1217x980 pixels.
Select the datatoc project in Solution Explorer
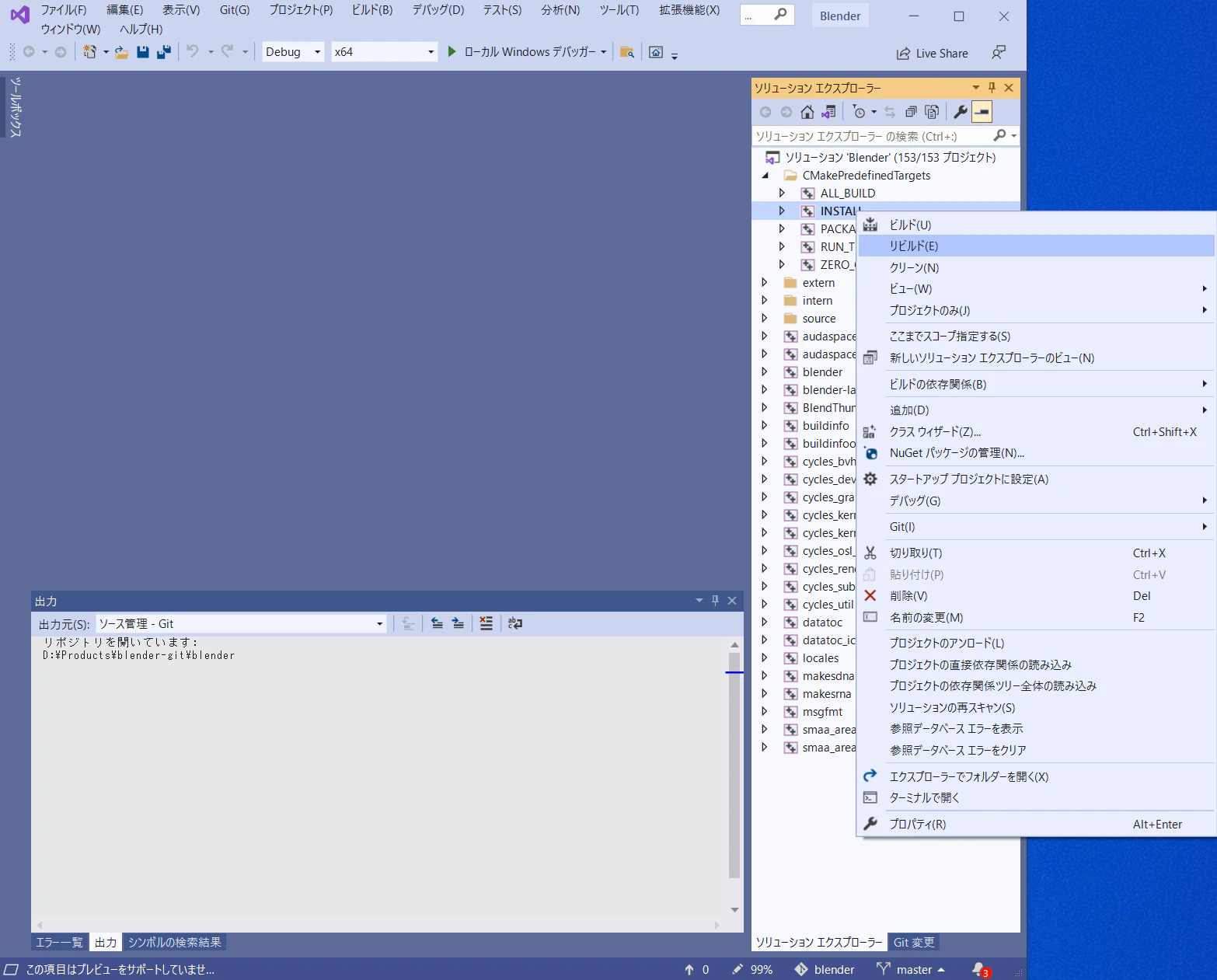pos(822,623)
